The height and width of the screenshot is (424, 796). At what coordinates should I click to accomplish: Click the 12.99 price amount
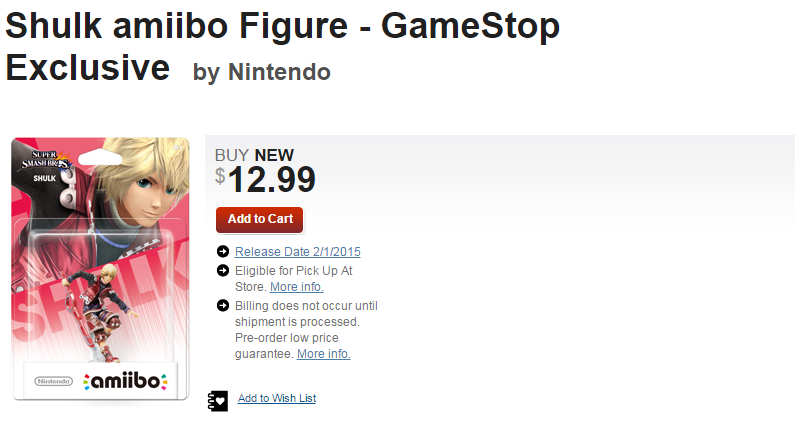tap(271, 181)
